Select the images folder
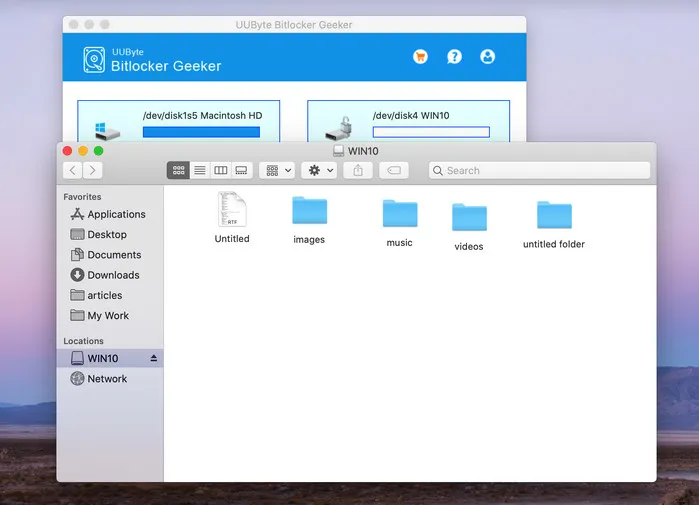This screenshot has width=699, height=505. 309,220
